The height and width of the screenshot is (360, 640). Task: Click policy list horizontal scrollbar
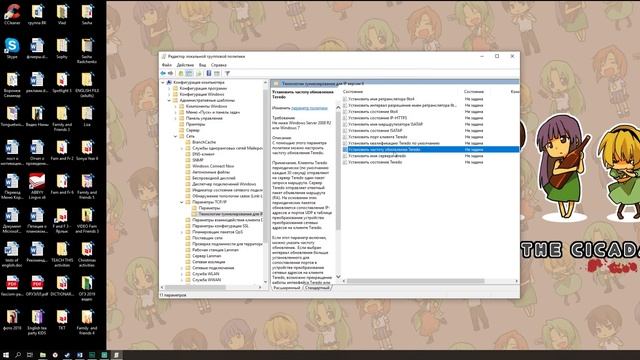416,281
